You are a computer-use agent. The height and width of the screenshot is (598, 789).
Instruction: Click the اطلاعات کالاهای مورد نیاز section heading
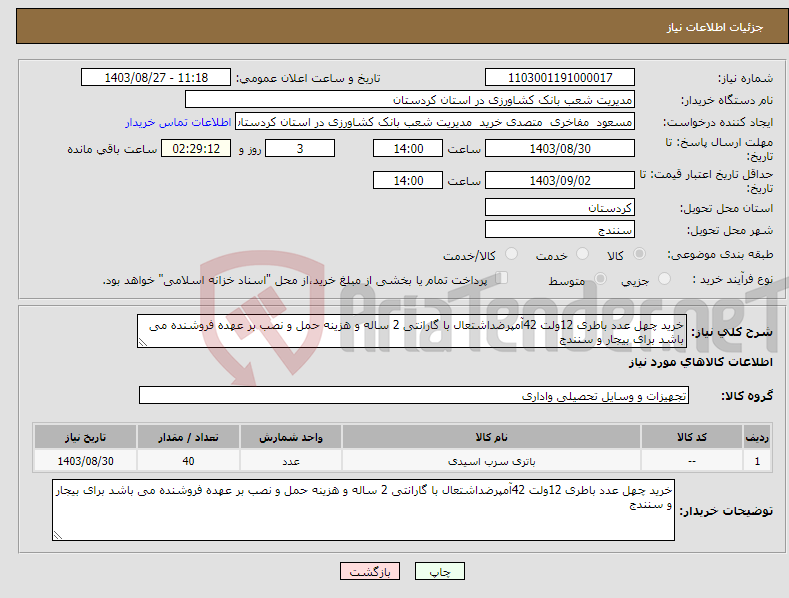700,362
